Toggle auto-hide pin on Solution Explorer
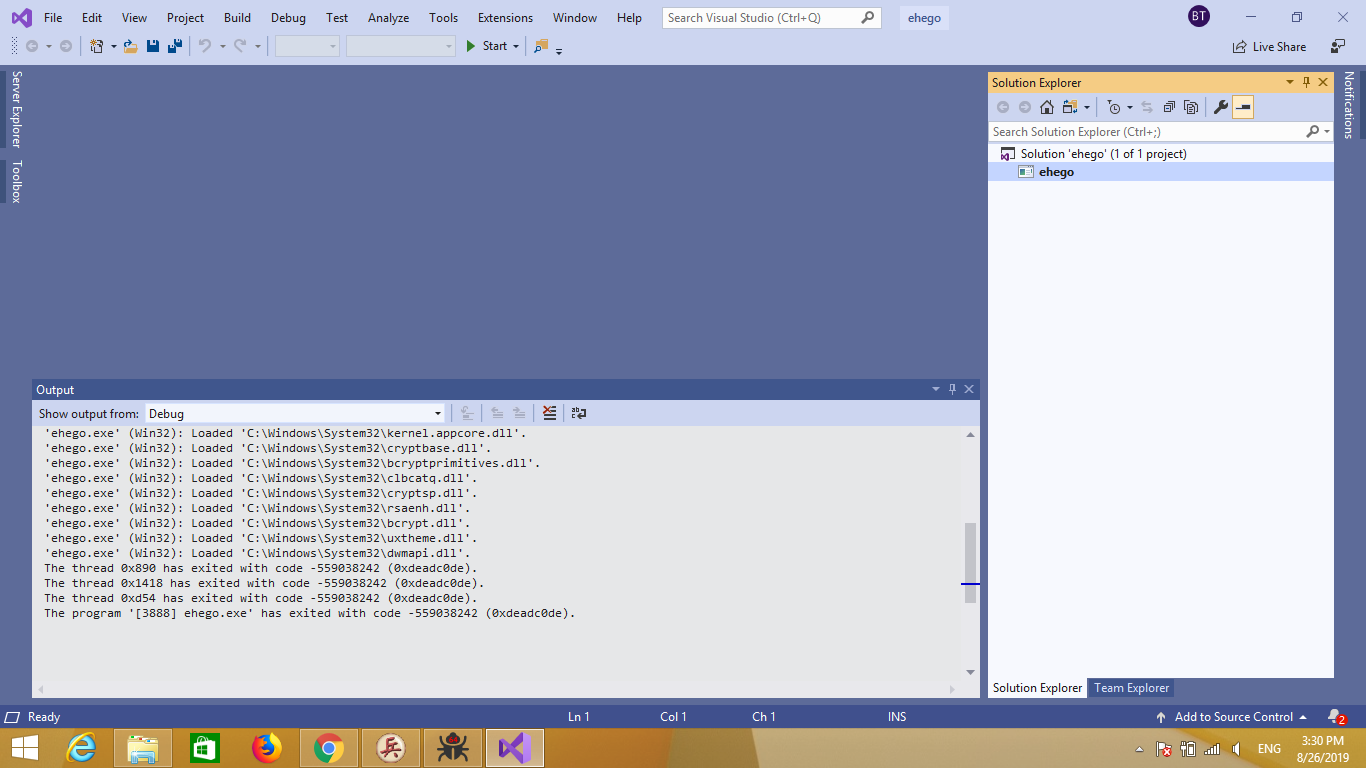This screenshot has width=1366, height=768. (1306, 83)
